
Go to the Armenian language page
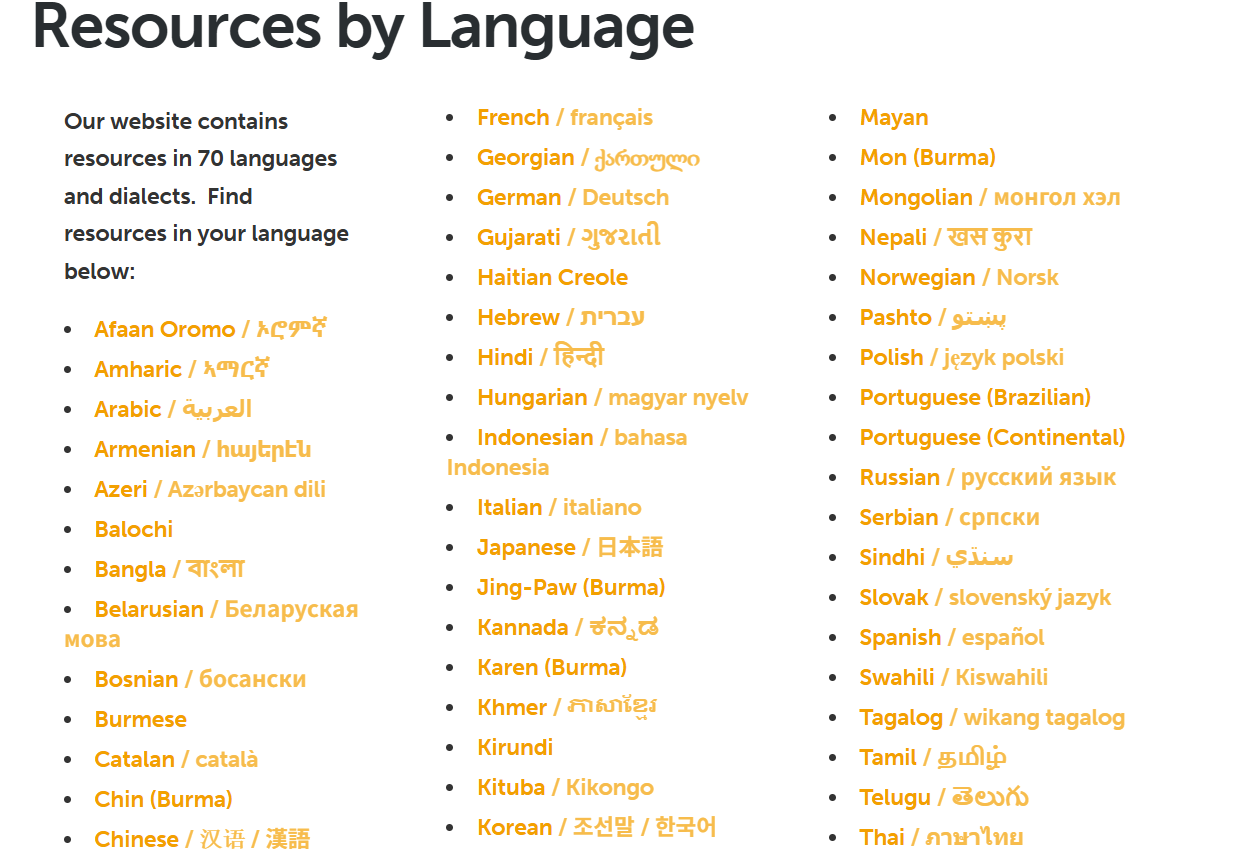tap(203, 449)
